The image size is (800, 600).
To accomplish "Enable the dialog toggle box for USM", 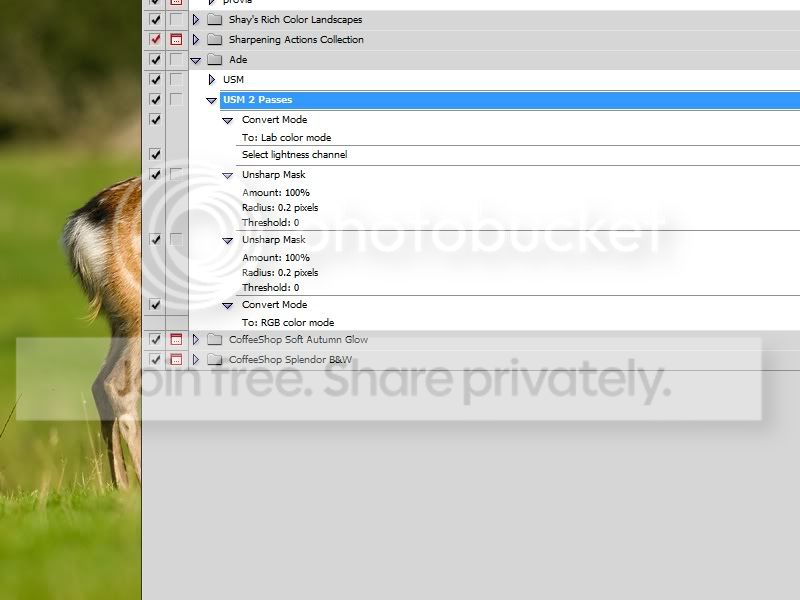I will (x=176, y=80).
